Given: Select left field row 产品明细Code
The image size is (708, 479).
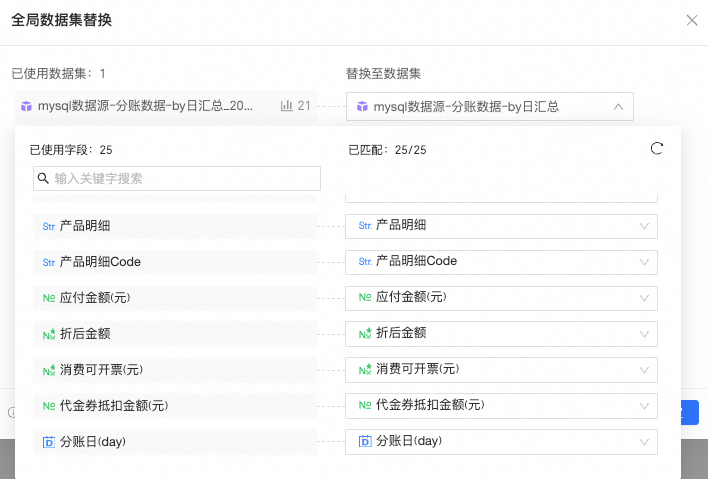Looking at the screenshot, I should click(175, 262).
